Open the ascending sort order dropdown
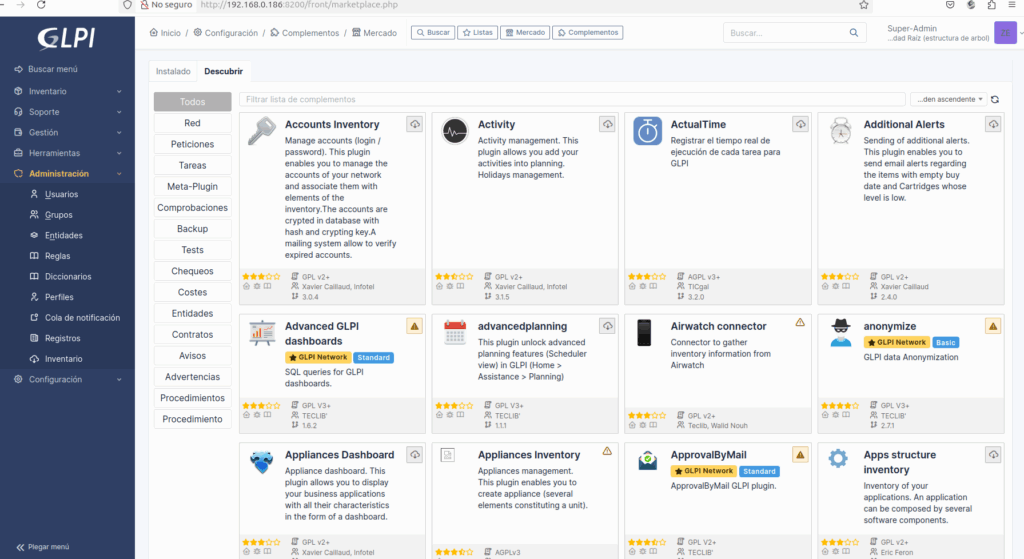 click(947, 100)
